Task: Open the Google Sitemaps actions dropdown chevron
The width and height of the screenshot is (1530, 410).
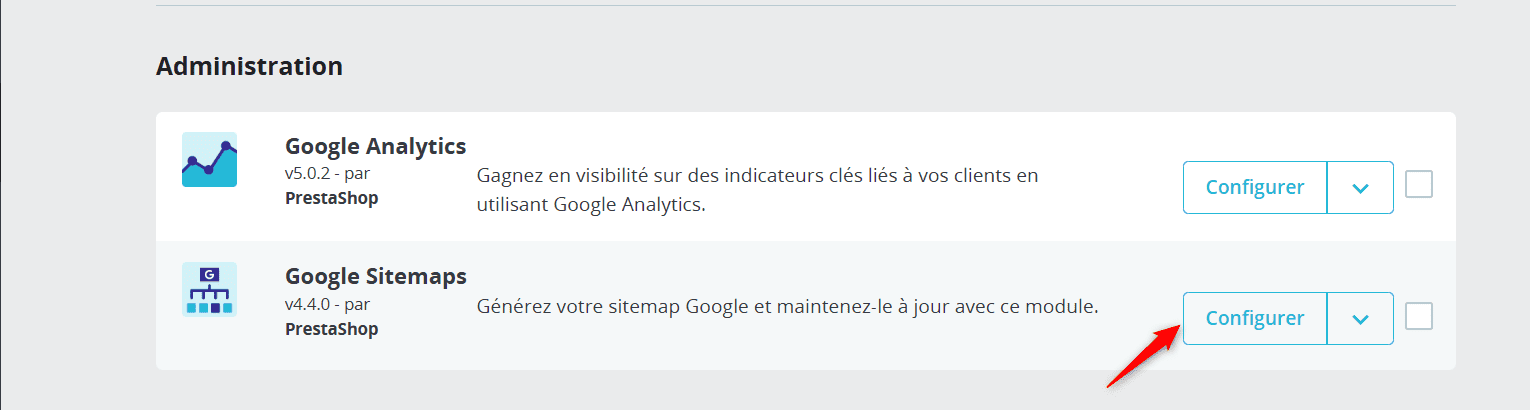Action: pos(1360,318)
